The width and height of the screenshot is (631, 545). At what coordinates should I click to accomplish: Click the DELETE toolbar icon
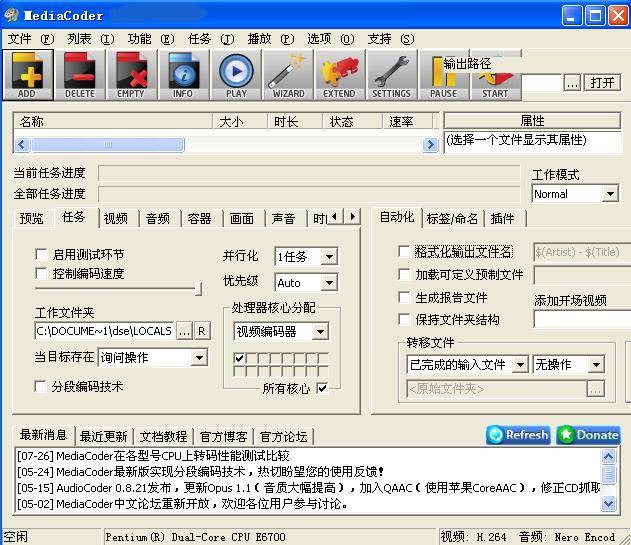80,75
